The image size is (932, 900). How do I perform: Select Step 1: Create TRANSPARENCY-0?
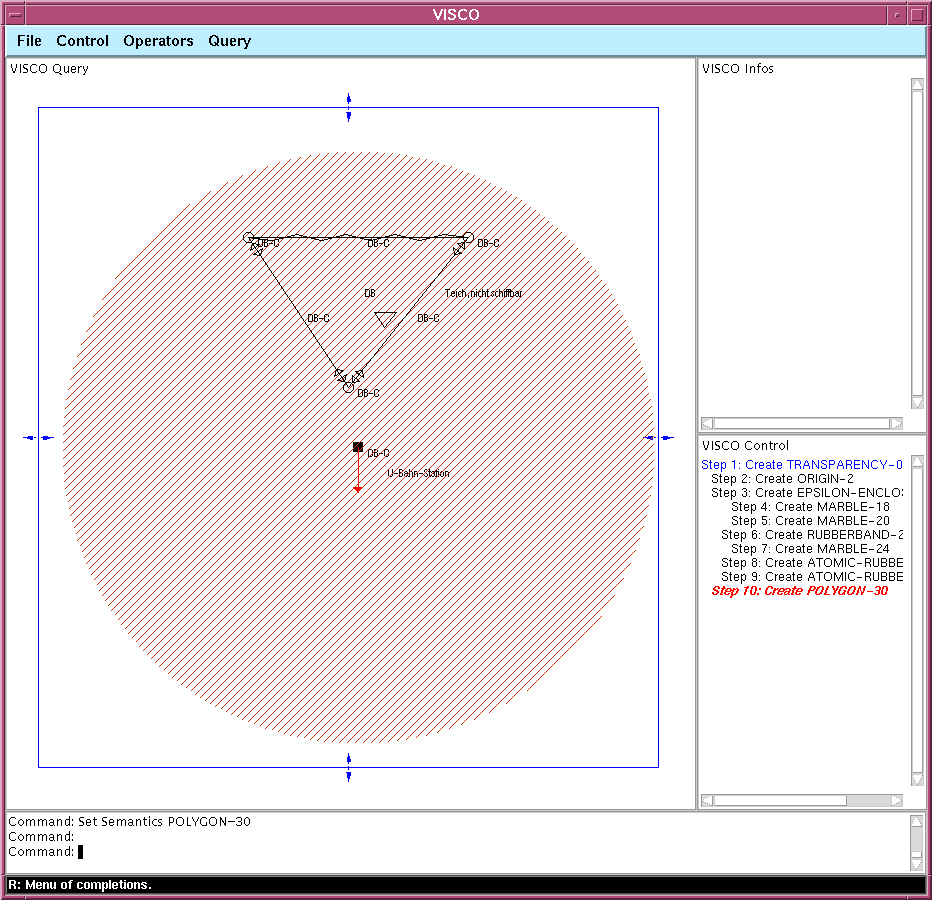[801, 465]
